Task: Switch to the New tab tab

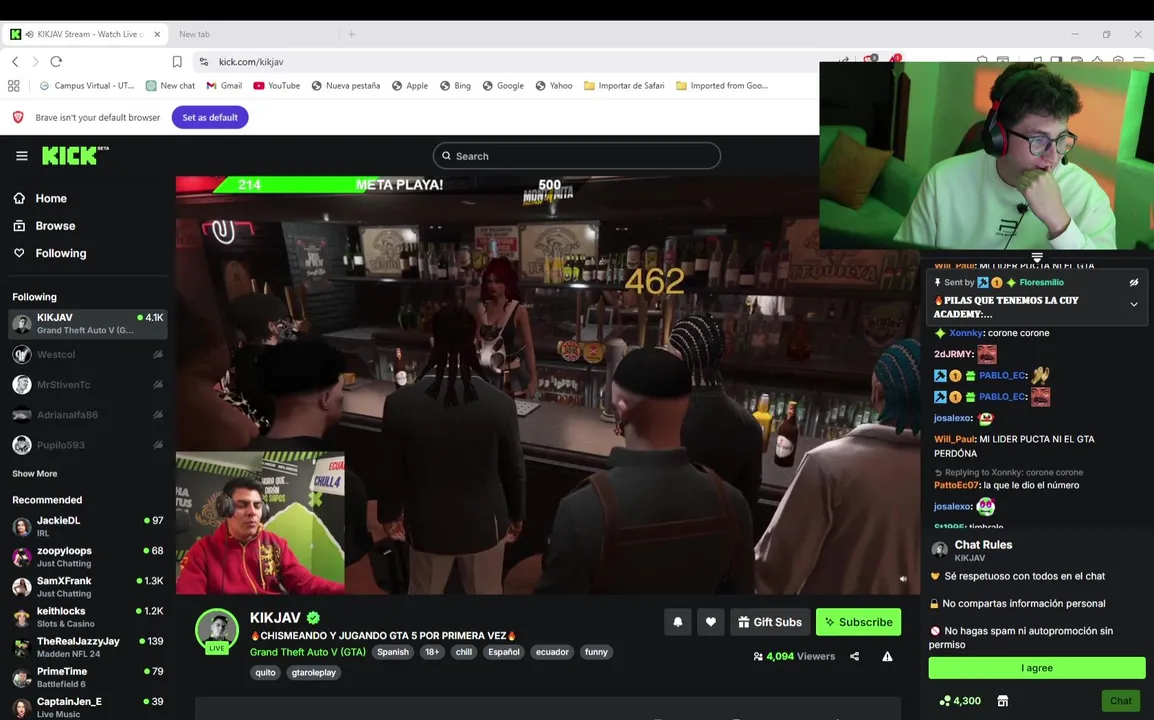Action: (x=194, y=34)
